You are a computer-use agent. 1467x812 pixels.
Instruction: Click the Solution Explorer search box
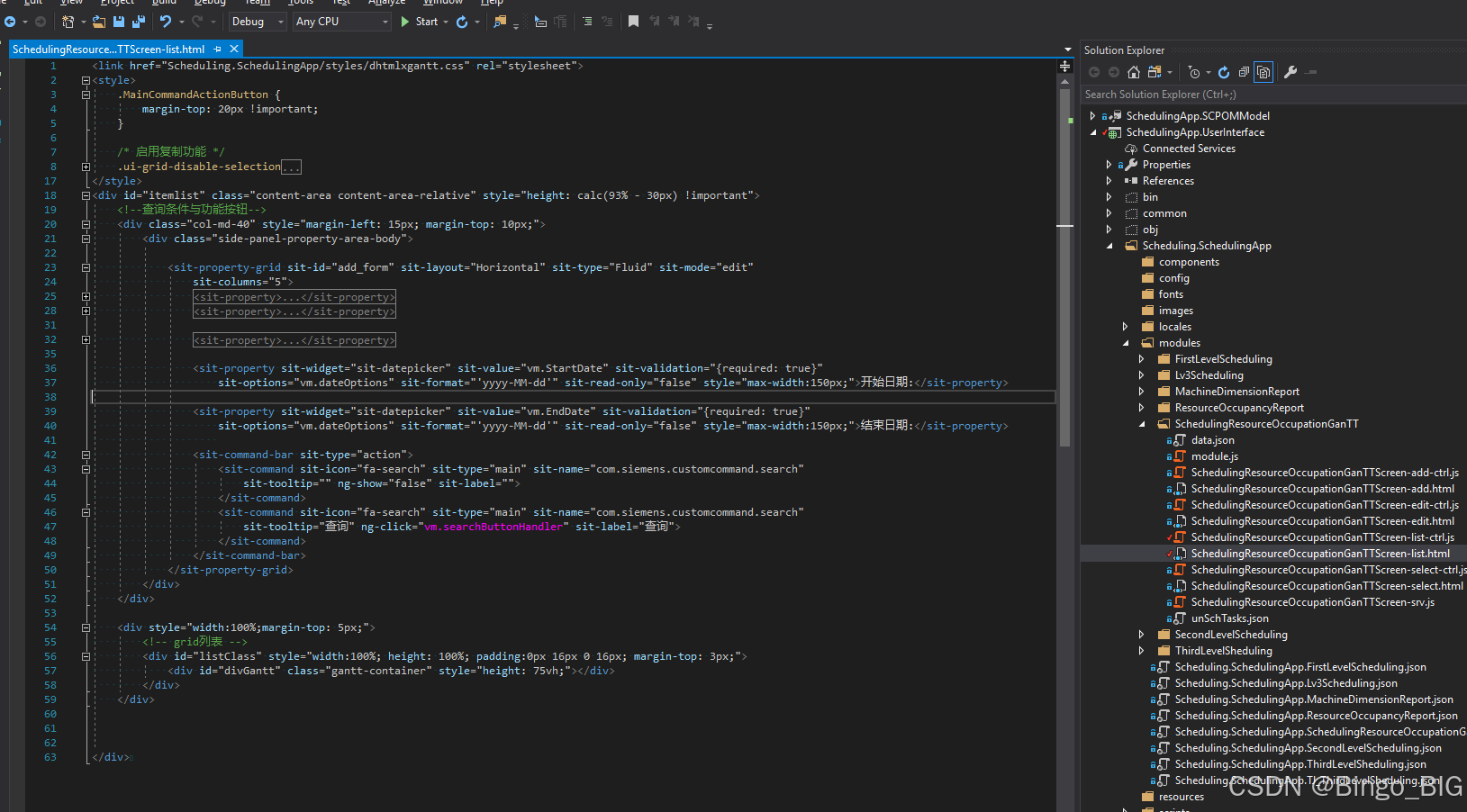click(1272, 95)
